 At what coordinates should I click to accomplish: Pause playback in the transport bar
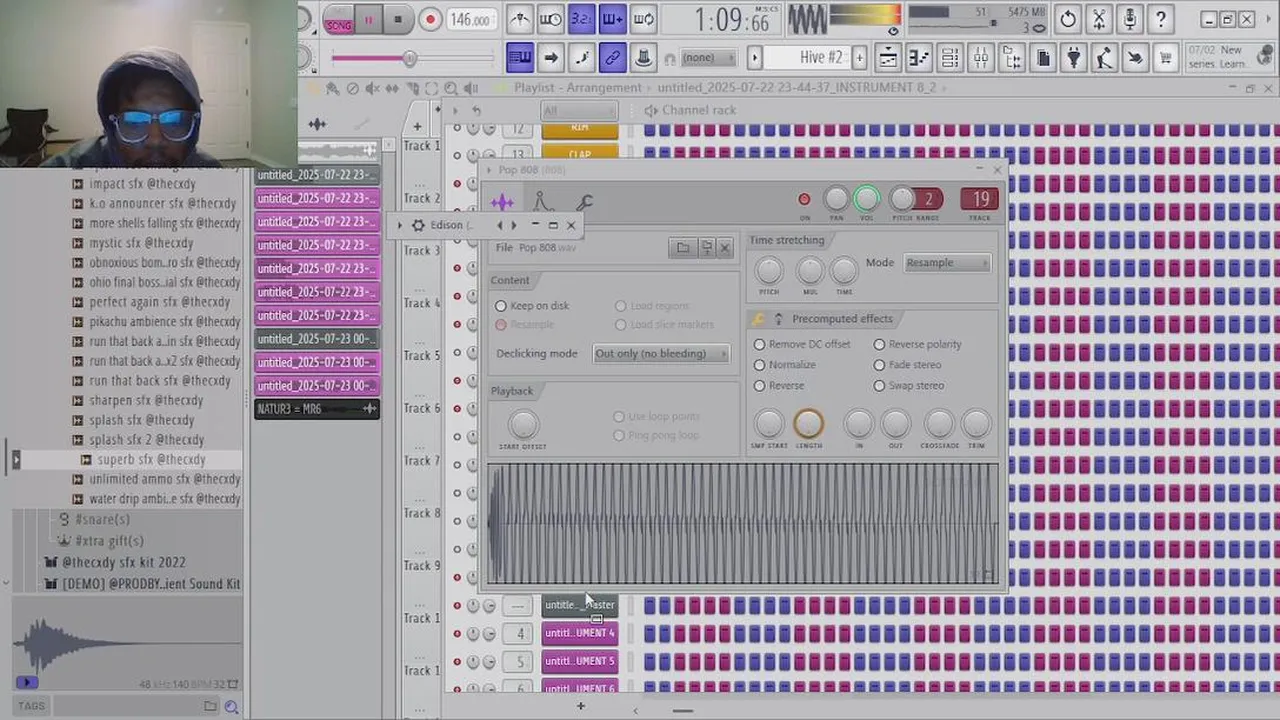click(368, 20)
